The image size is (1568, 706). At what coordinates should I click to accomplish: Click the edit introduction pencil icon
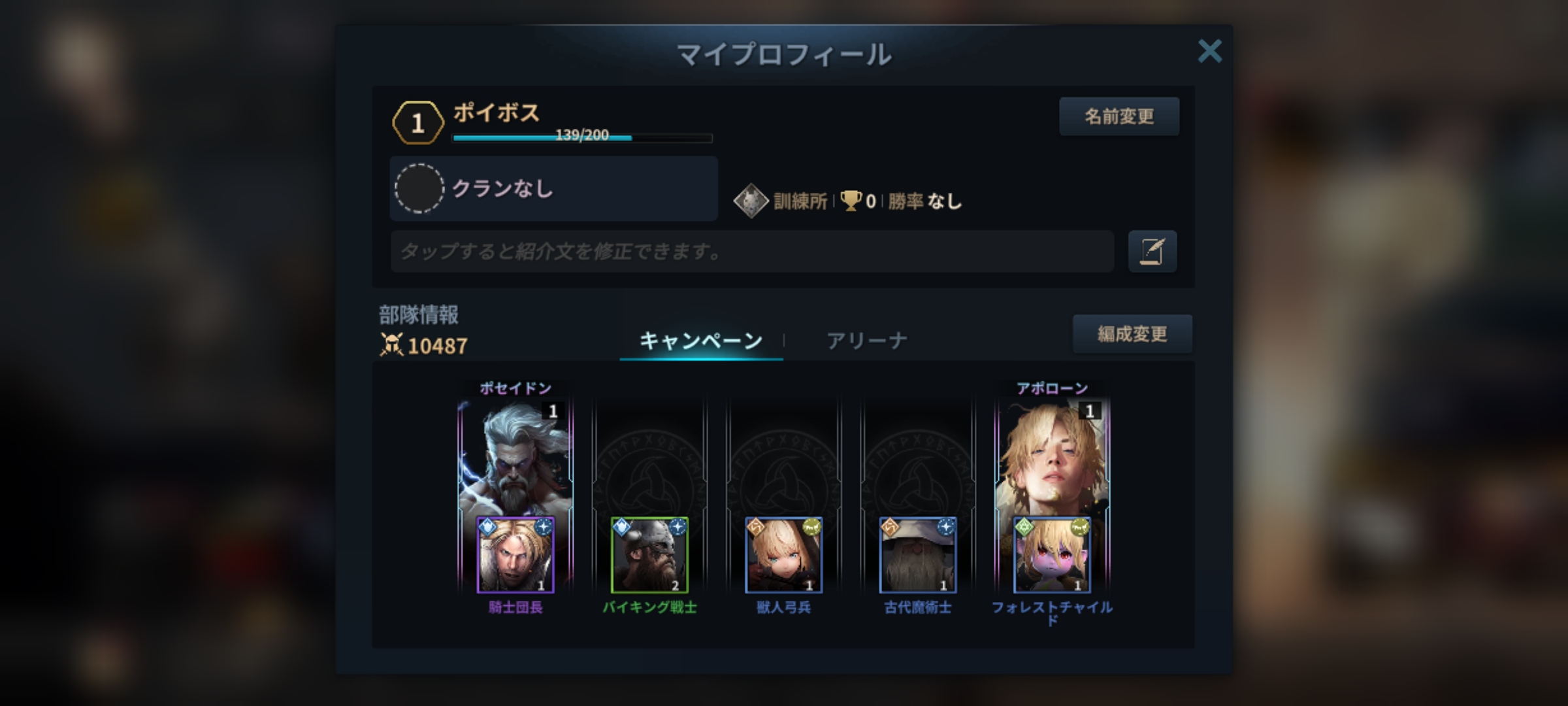pyautogui.click(x=1152, y=252)
